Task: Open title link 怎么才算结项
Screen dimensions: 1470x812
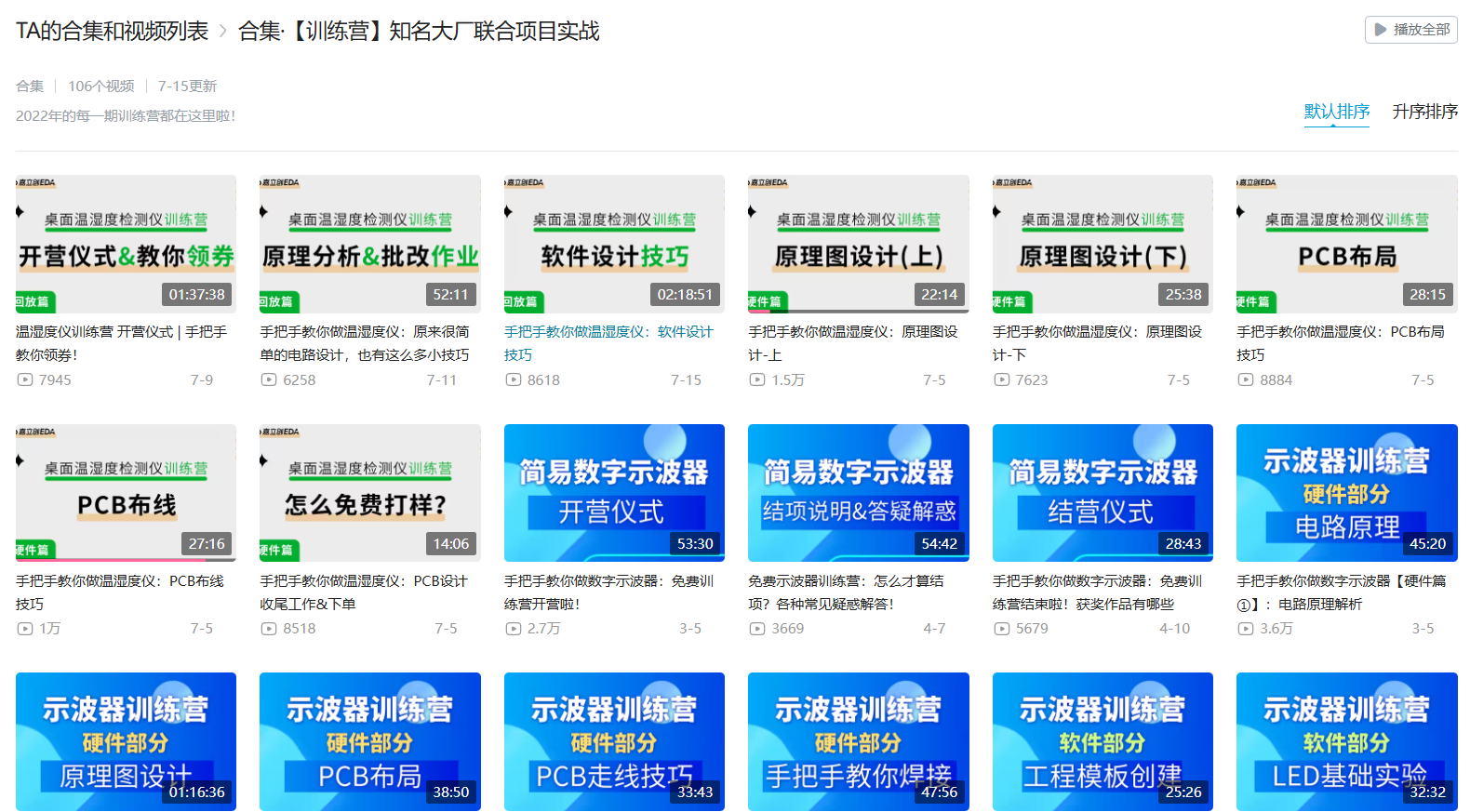Action: click(x=846, y=592)
